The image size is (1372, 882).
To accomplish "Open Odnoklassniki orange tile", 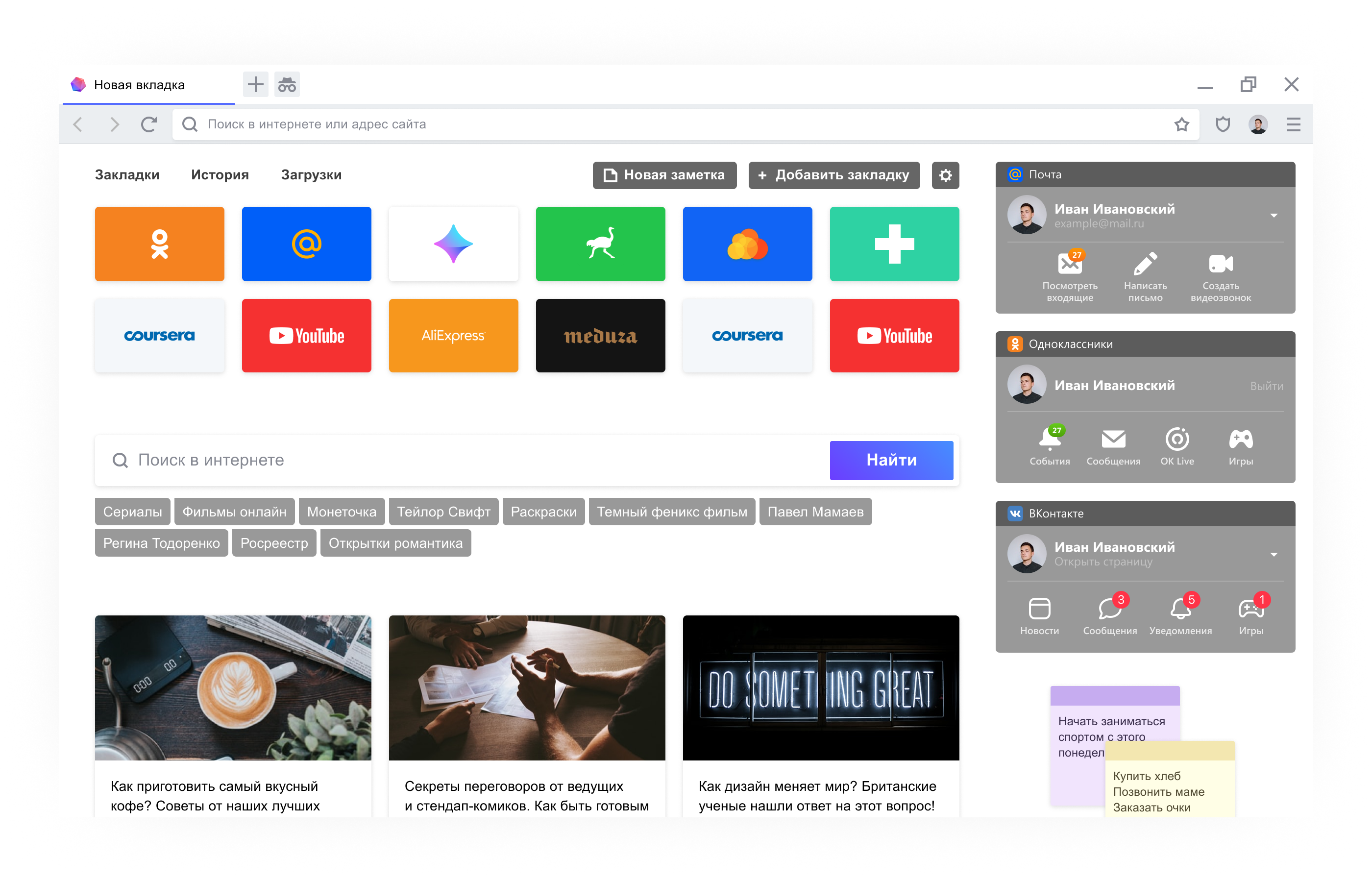I will [x=159, y=244].
